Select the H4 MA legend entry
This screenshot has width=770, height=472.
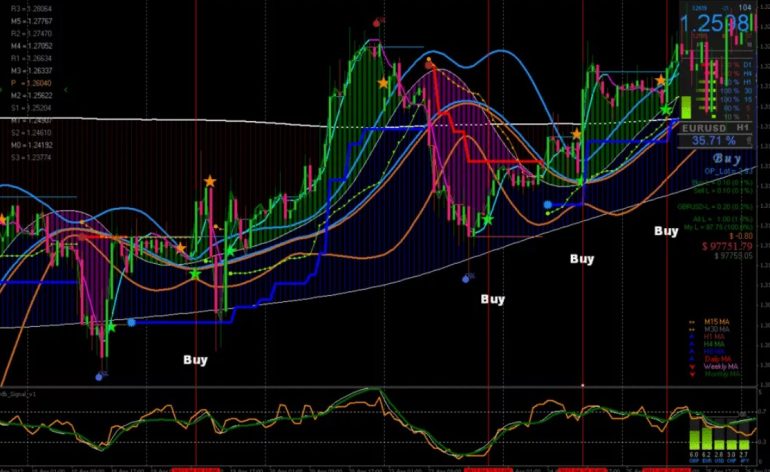pos(714,344)
